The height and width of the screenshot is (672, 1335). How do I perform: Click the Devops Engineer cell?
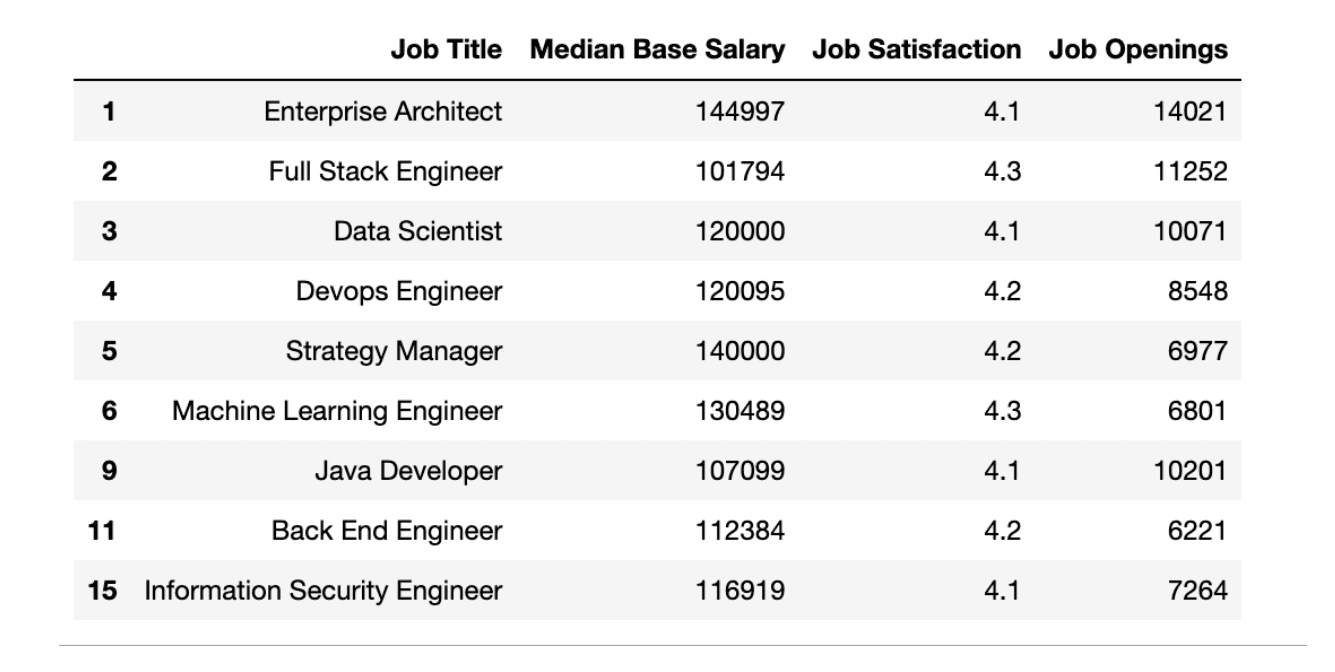tap(399, 291)
